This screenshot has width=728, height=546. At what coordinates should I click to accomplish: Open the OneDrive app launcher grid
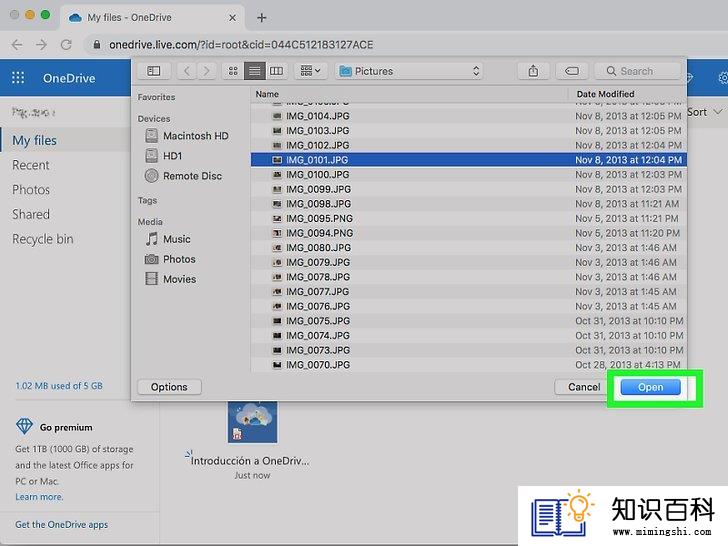point(18,78)
